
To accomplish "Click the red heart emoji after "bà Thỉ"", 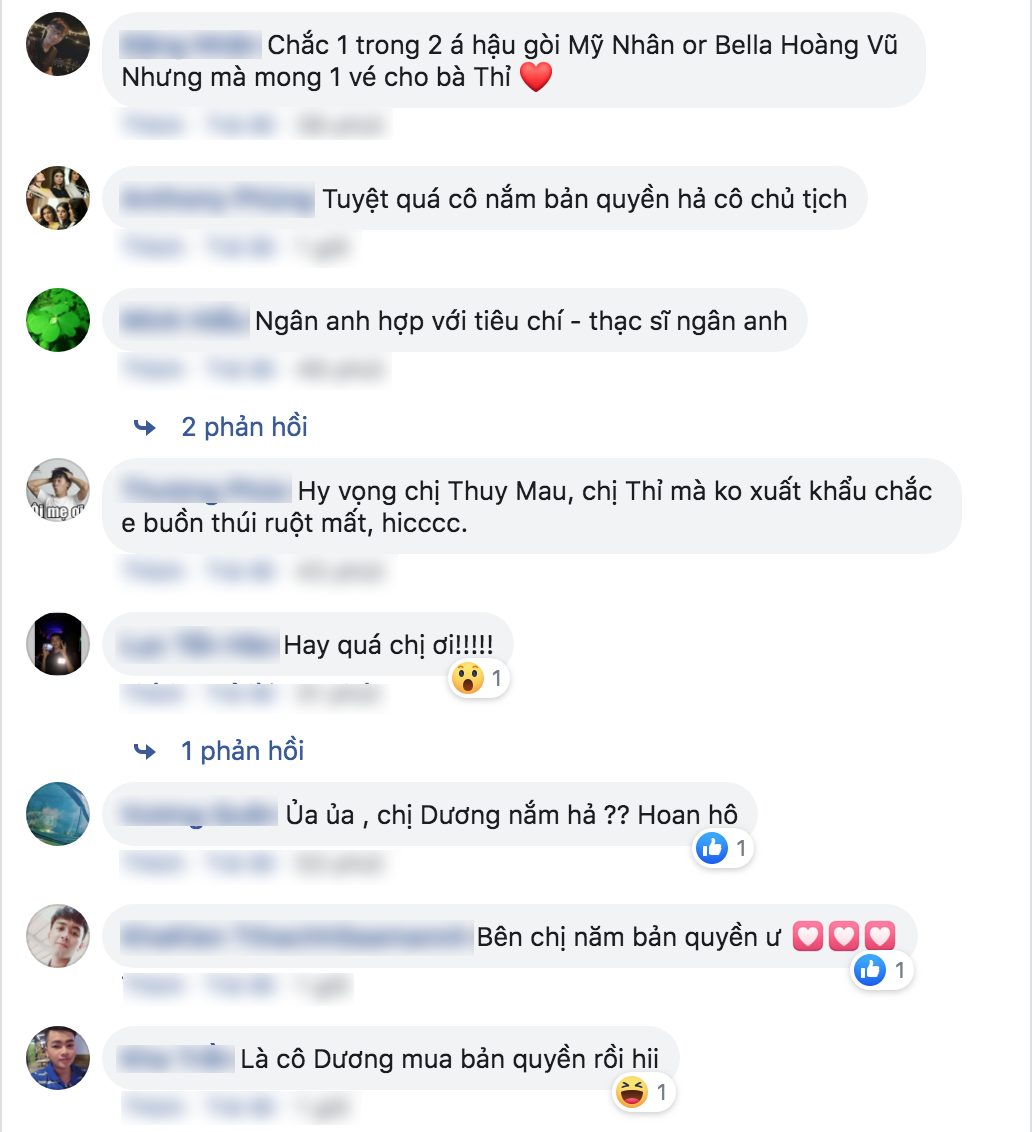I will coord(536,77).
